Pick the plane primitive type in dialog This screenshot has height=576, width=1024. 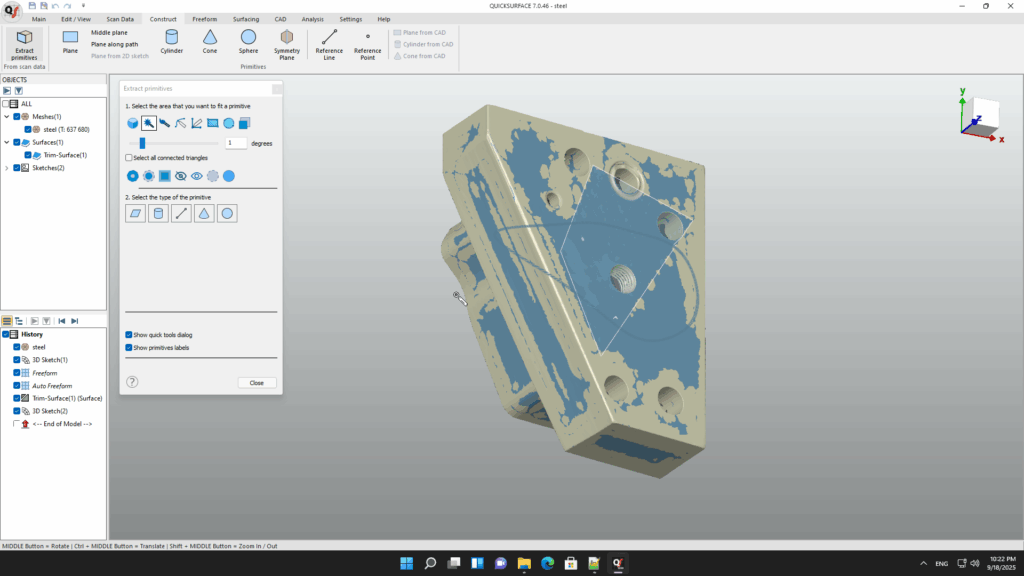coord(135,213)
